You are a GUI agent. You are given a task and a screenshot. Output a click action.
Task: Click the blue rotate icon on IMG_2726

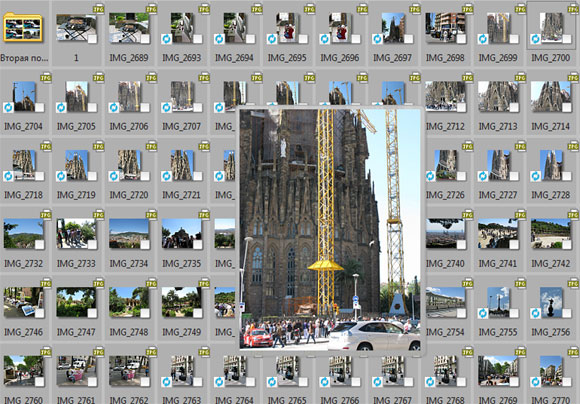(x=430, y=176)
